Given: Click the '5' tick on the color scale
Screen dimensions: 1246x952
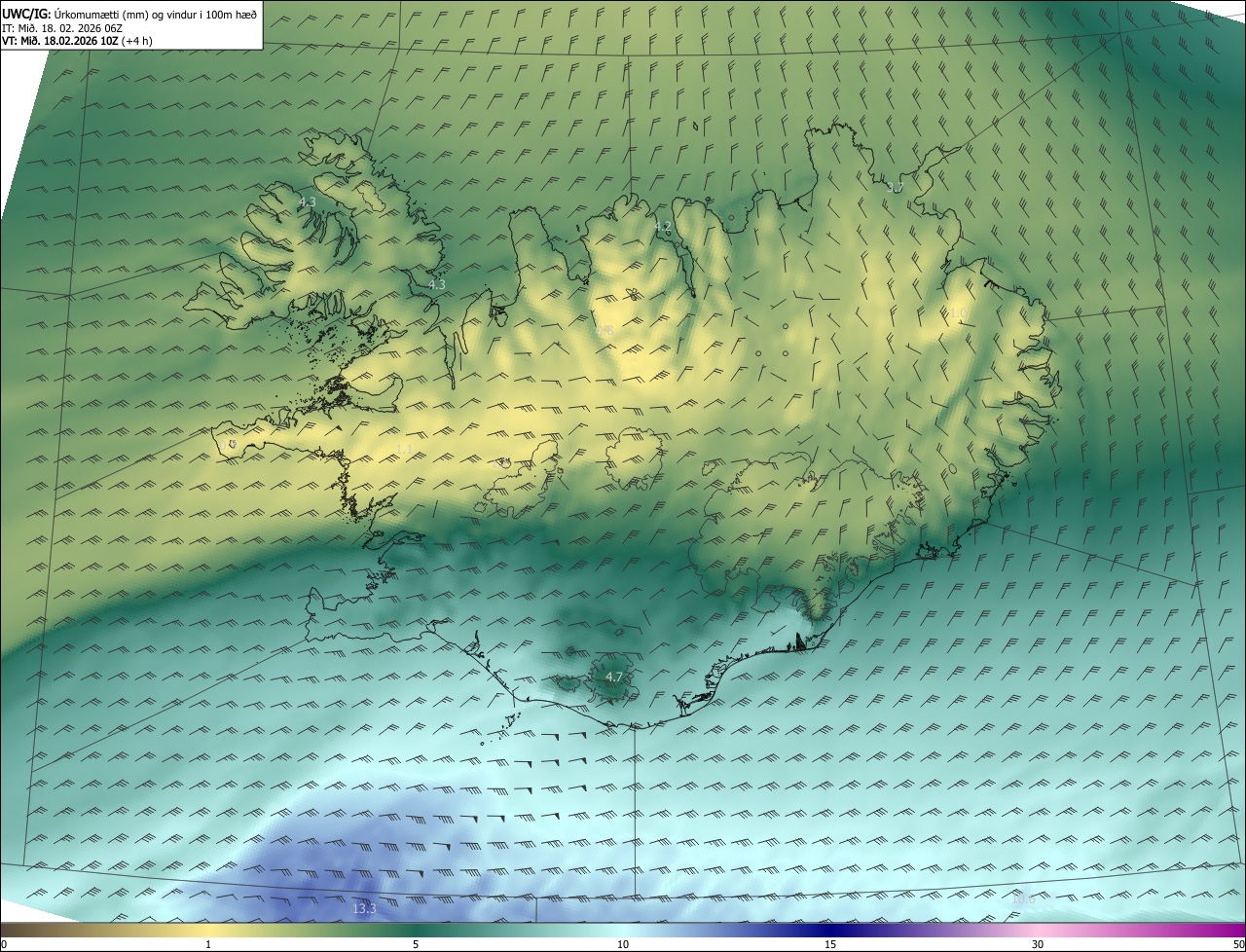Looking at the screenshot, I should (416, 944).
